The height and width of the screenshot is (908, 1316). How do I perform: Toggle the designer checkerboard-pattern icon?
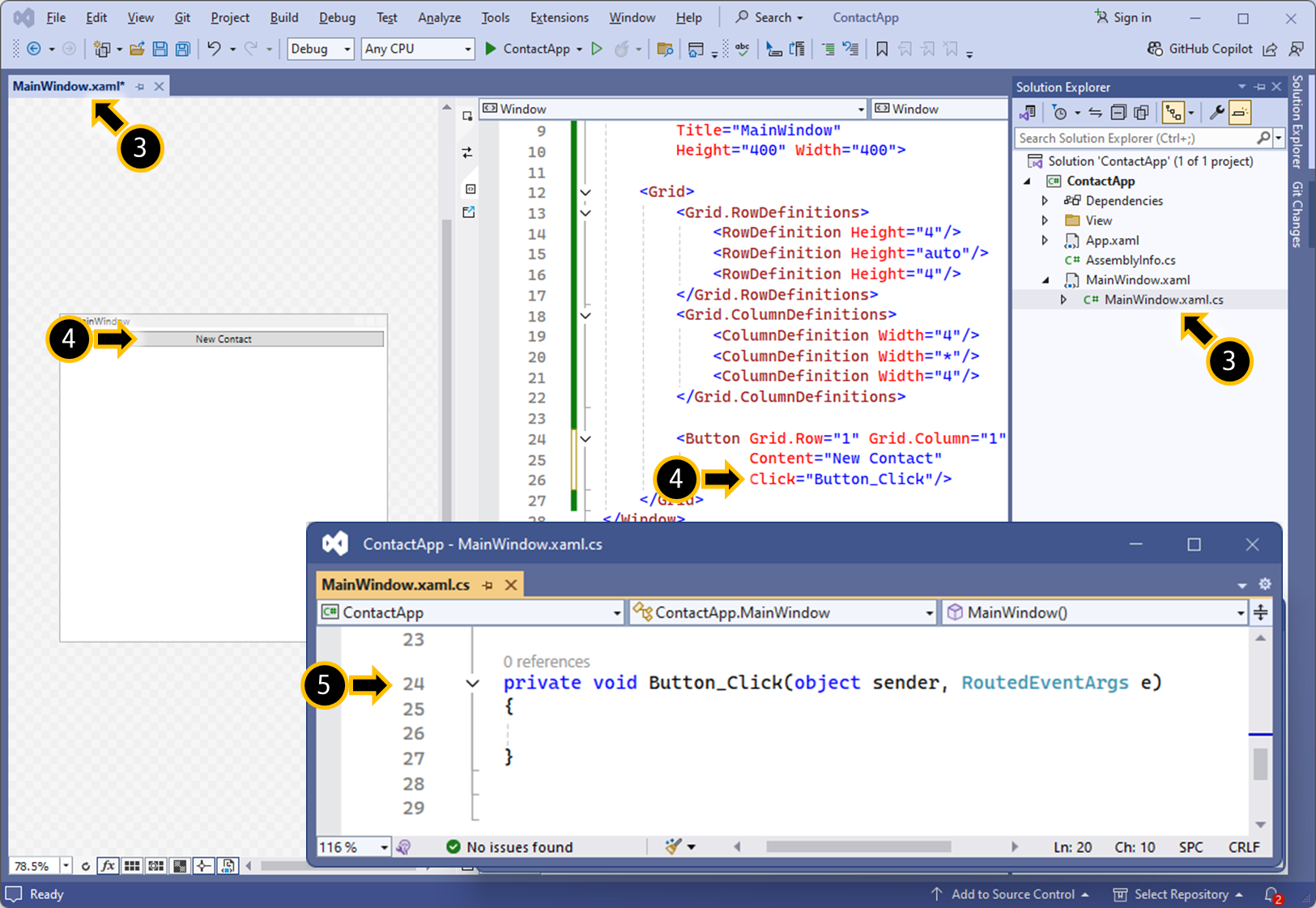coord(180,866)
